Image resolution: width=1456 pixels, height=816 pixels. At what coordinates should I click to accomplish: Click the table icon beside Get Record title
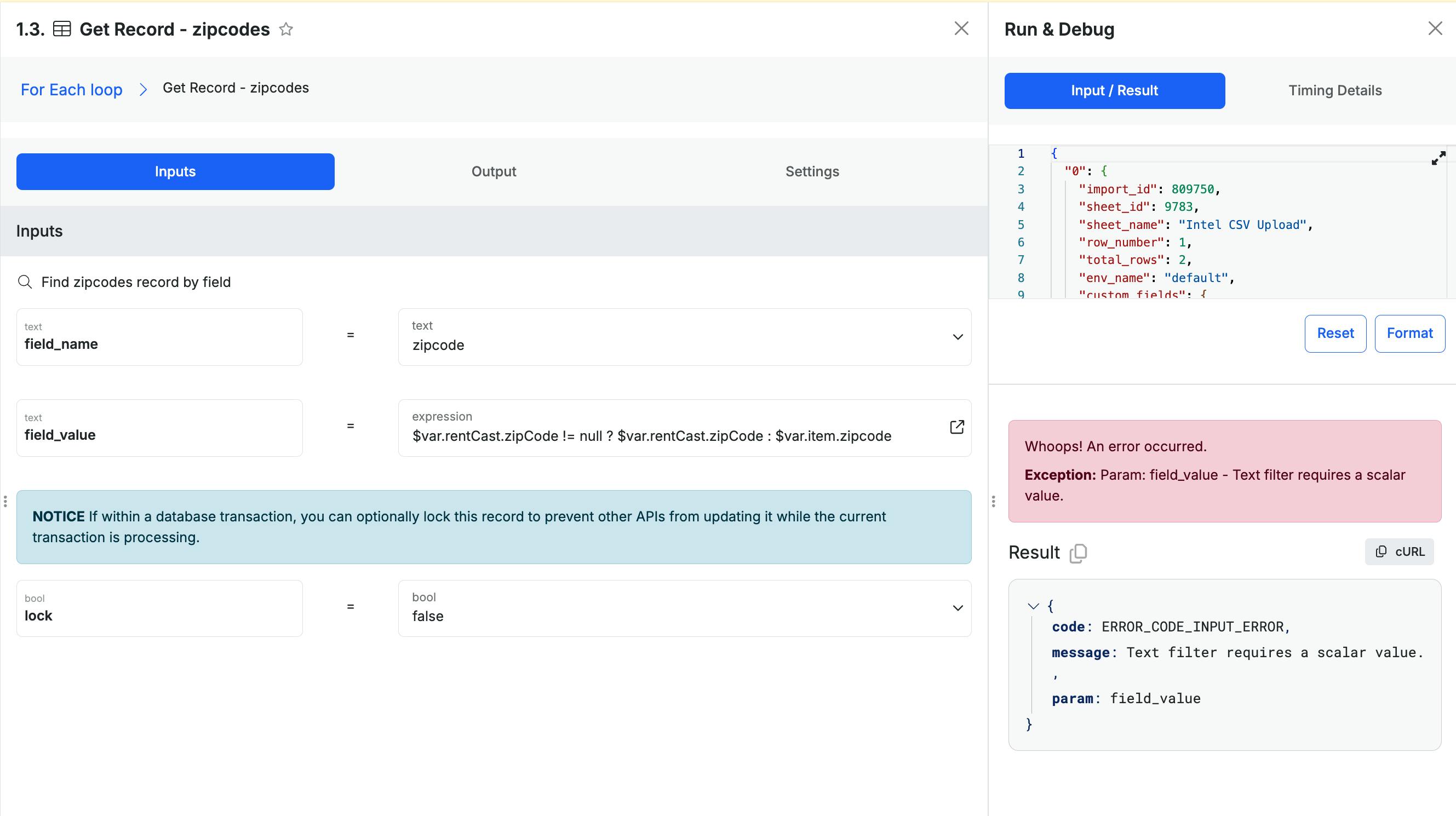(61, 29)
